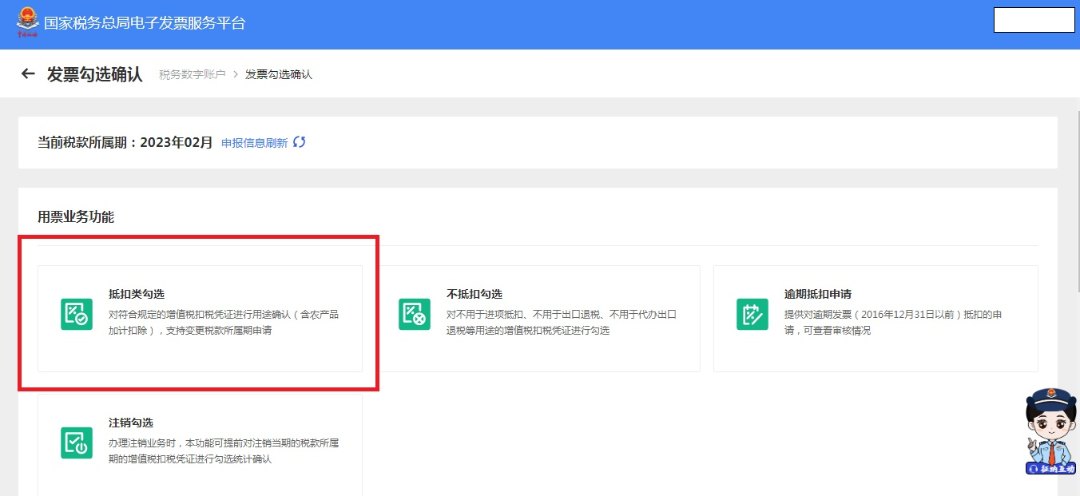The height and width of the screenshot is (496, 1080).
Task: Click the green 注销勾选 icon
Action: click(x=76, y=443)
